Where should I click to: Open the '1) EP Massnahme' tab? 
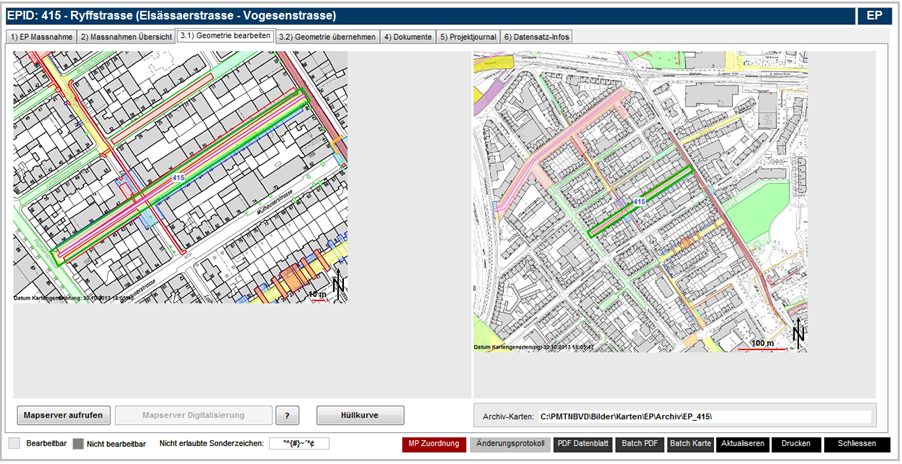coord(39,37)
